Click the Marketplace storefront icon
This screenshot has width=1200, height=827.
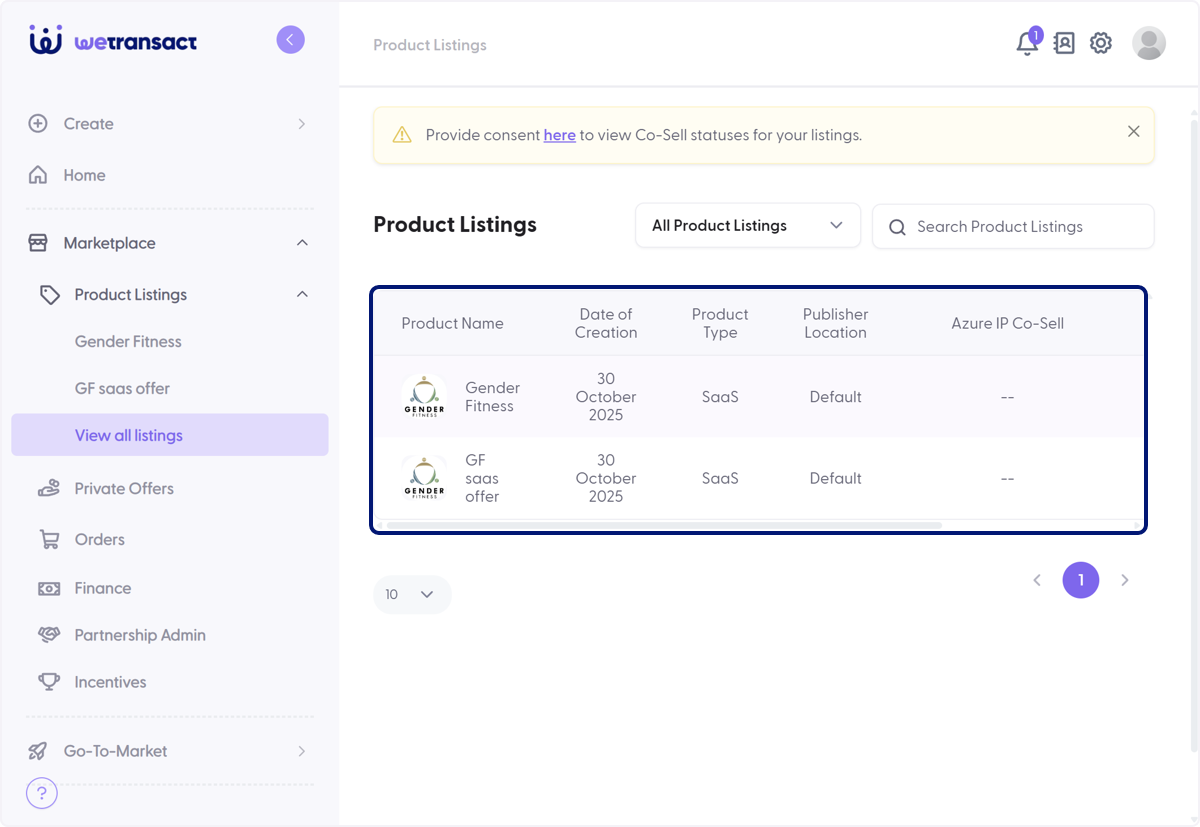point(38,243)
